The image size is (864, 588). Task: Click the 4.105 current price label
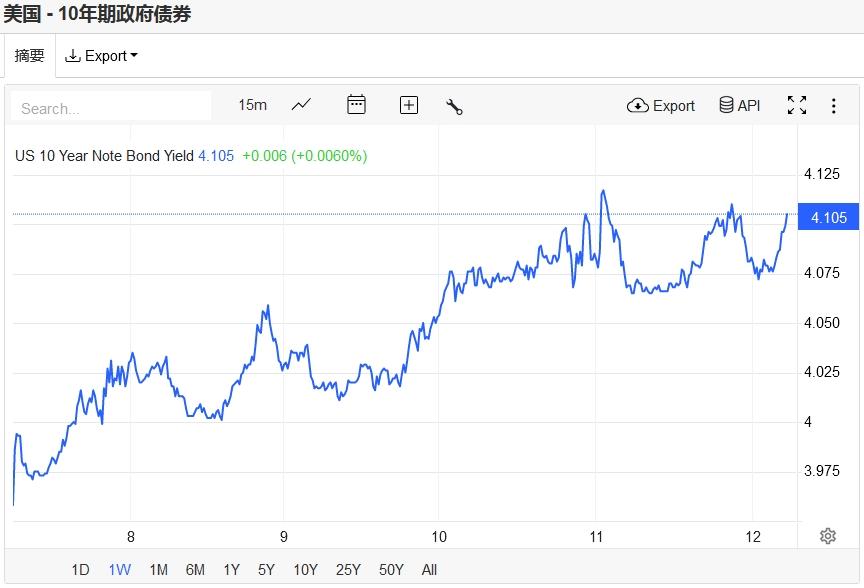click(x=829, y=218)
